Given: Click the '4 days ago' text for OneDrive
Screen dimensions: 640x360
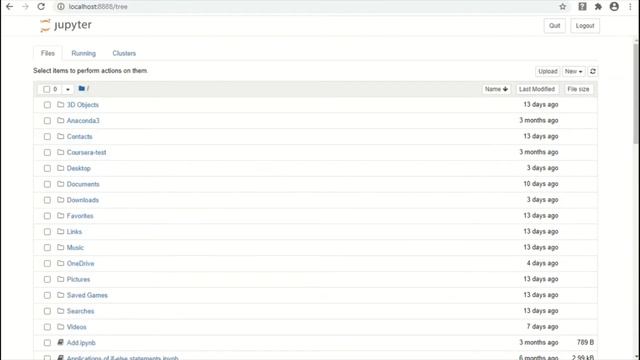Looking at the screenshot, I should (x=542, y=263).
